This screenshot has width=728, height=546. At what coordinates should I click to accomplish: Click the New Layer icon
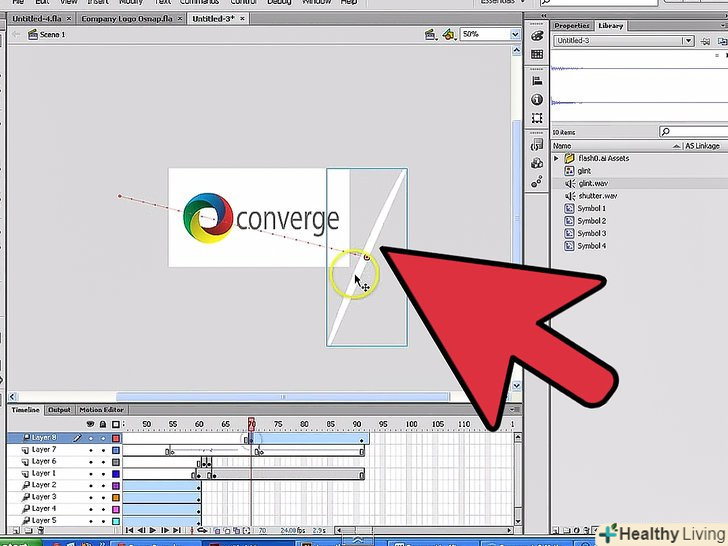point(16,530)
